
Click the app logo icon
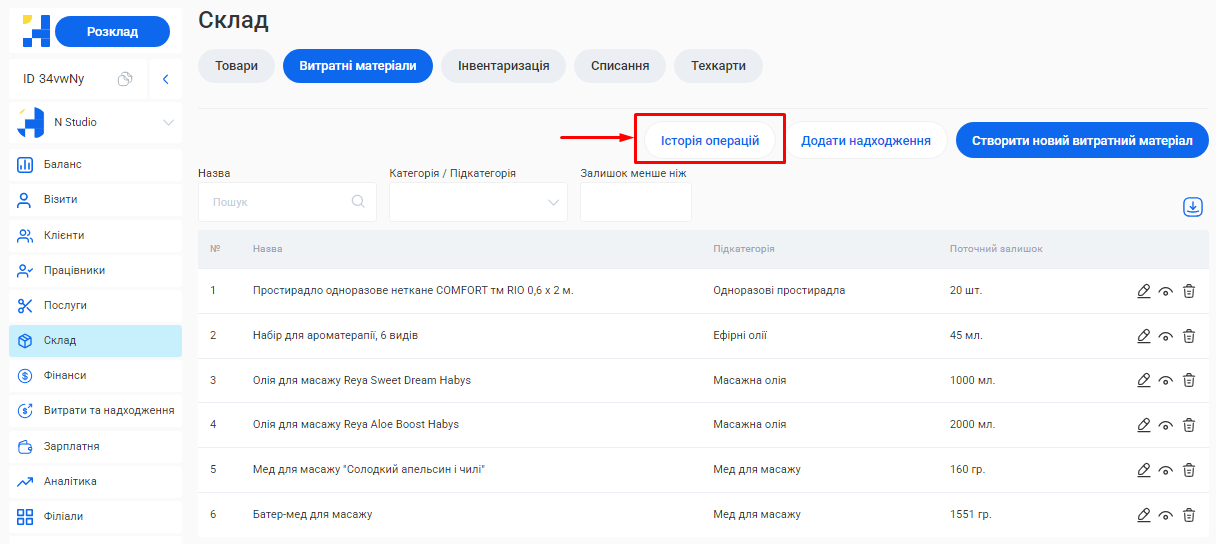coord(36,31)
